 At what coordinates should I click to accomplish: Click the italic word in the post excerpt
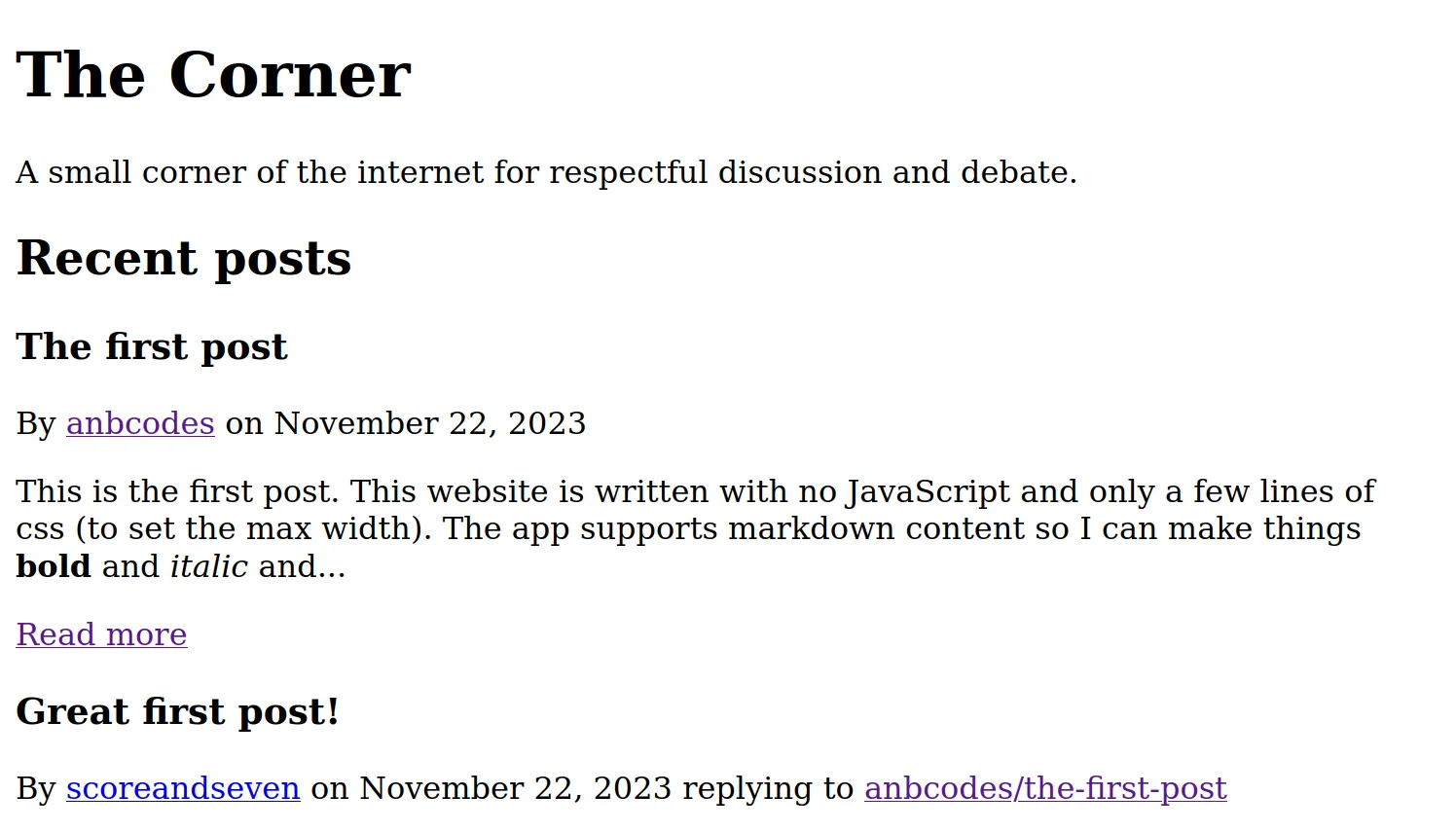208,567
